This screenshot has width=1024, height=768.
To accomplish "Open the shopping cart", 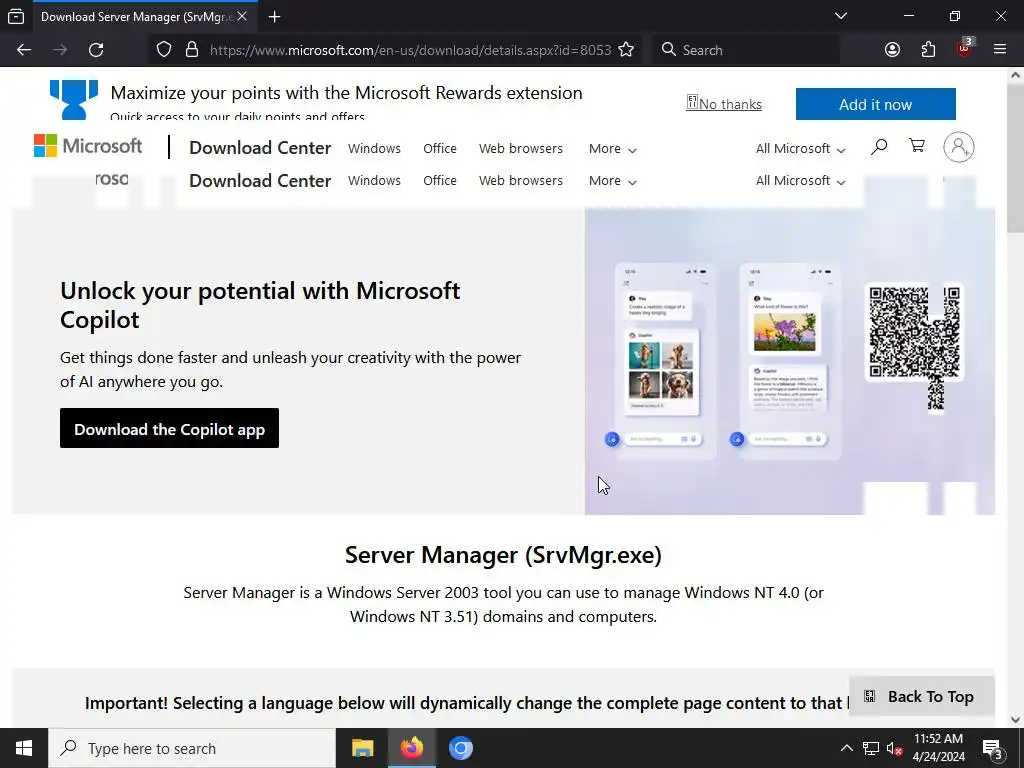I will pyautogui.click(x=917, y=146).
